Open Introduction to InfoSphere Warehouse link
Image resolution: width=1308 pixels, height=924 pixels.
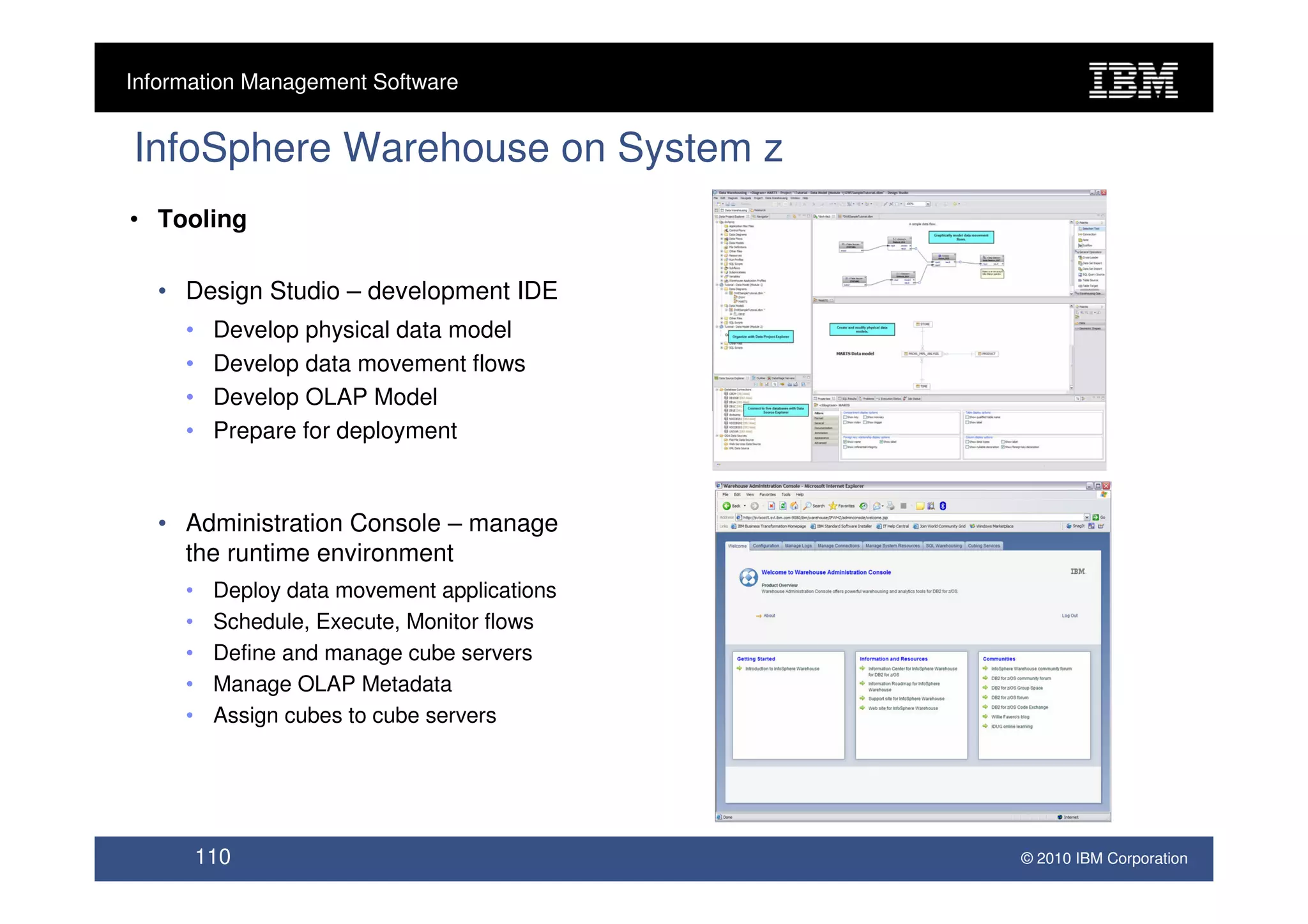pyautogui.click(x=782, y=669)
